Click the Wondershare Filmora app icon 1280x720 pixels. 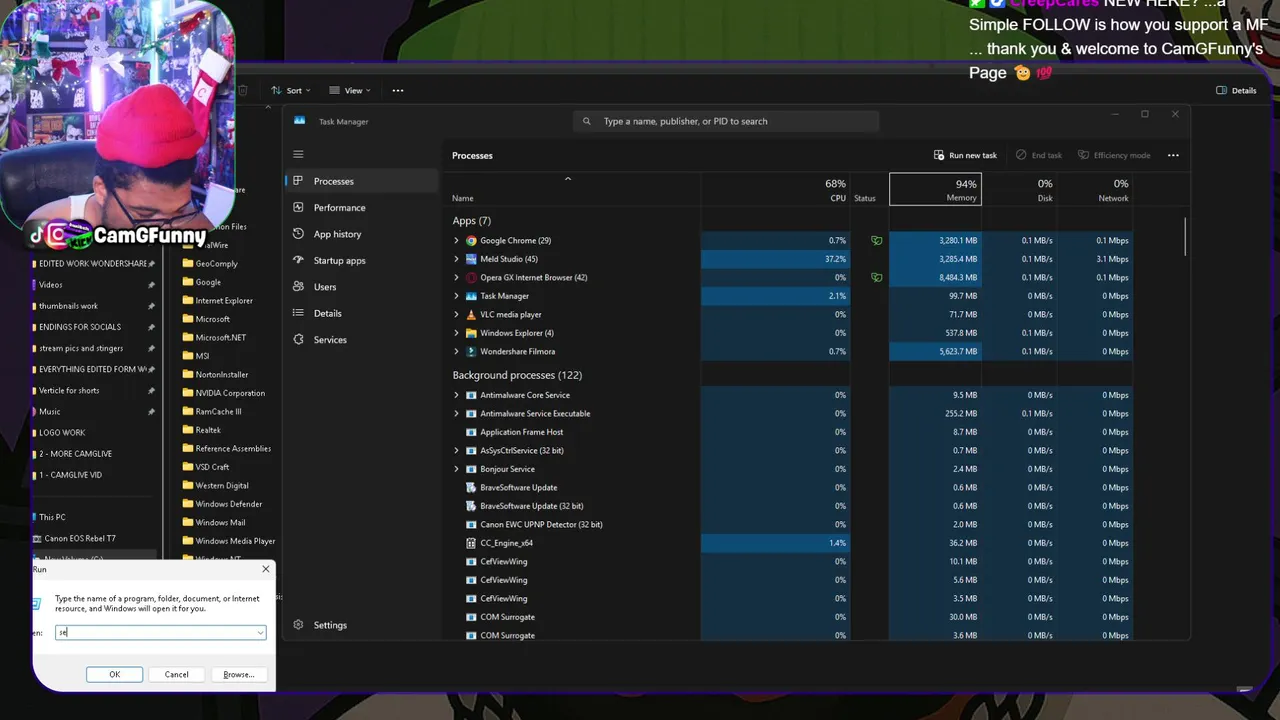click(471, 352)
